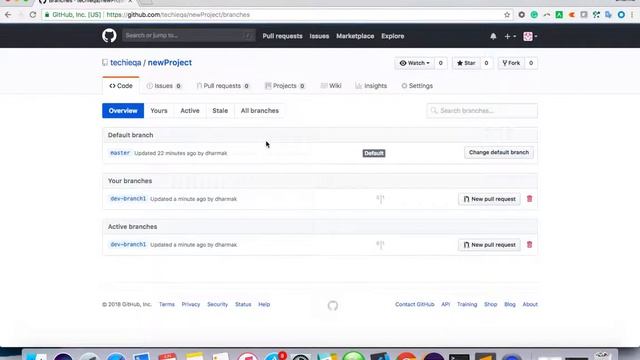Open the Watch dropdown

(x=415, y=63)
